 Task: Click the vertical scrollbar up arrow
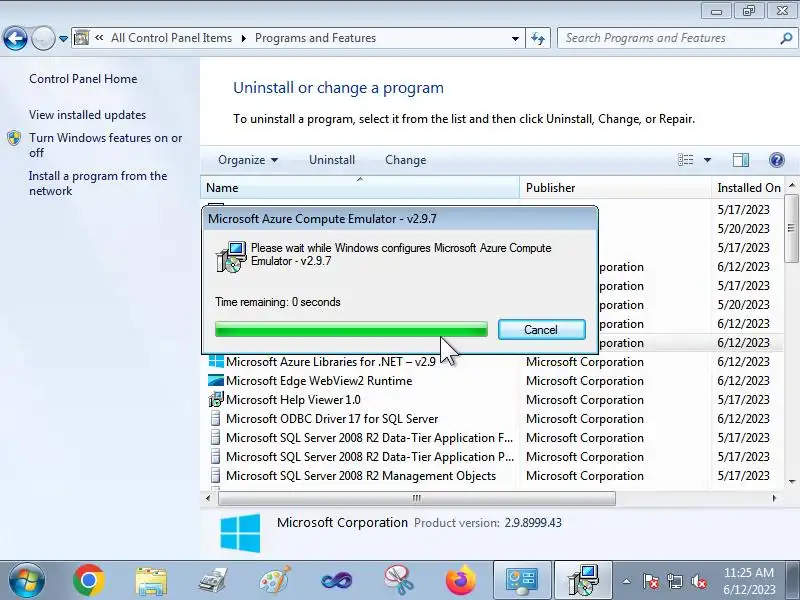click(791, 185)
